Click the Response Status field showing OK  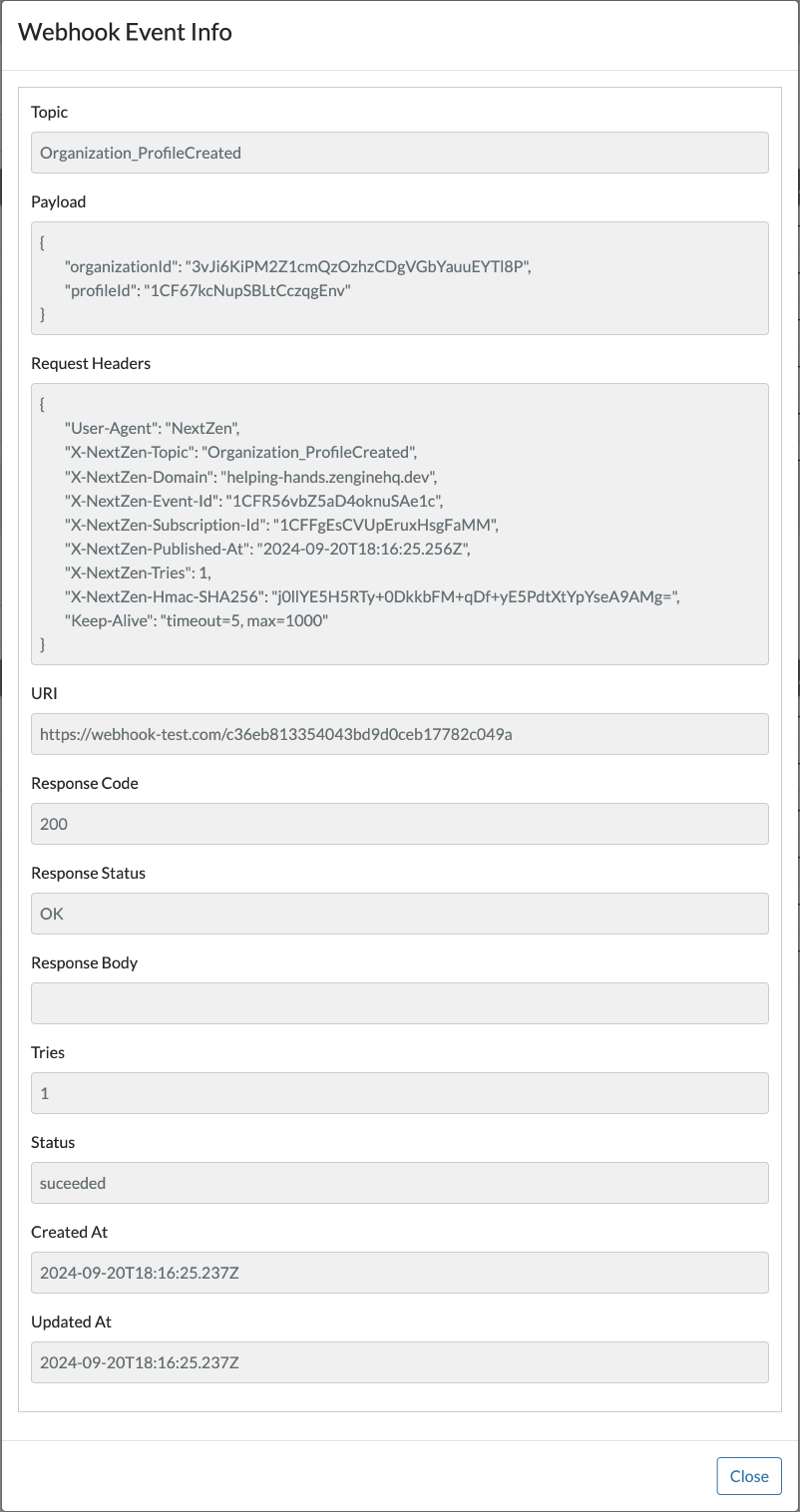coord(399,914)
